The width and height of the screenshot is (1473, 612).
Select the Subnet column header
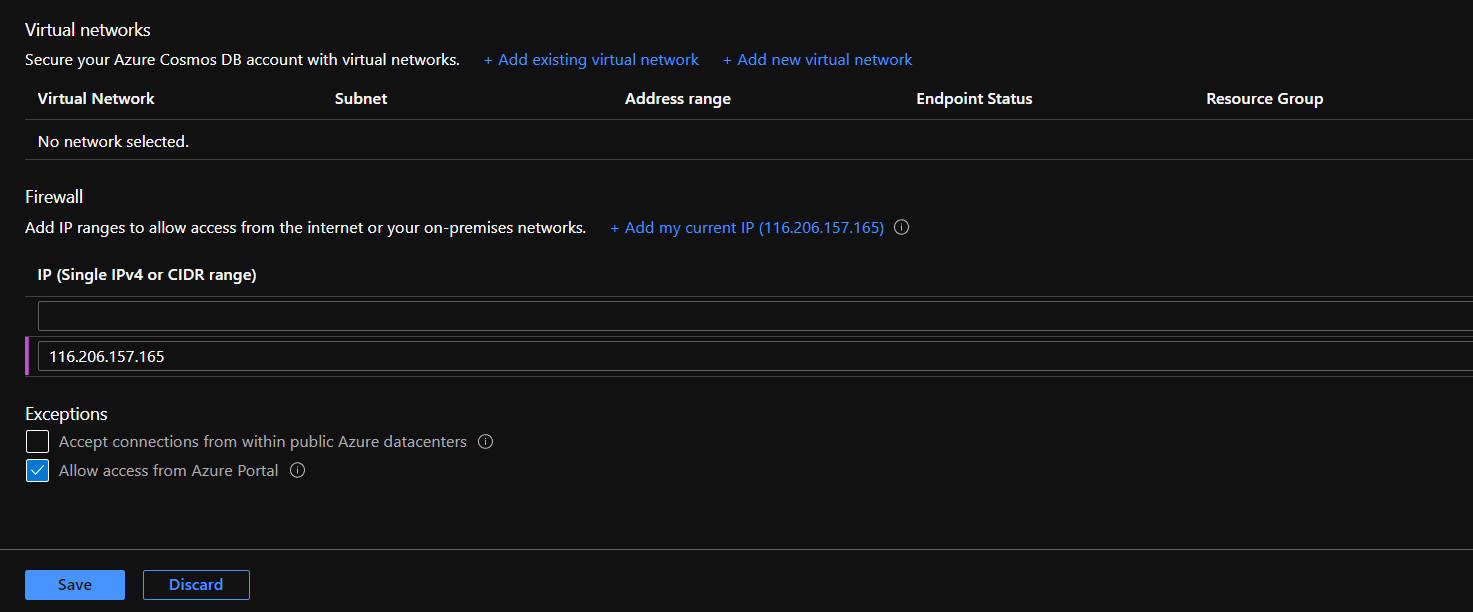click(361, 99)
